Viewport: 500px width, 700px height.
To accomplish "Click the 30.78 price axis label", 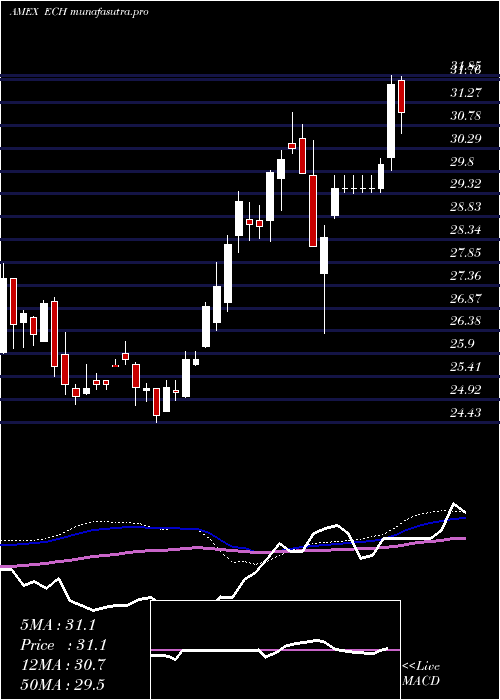I will (x=467, y=116).
